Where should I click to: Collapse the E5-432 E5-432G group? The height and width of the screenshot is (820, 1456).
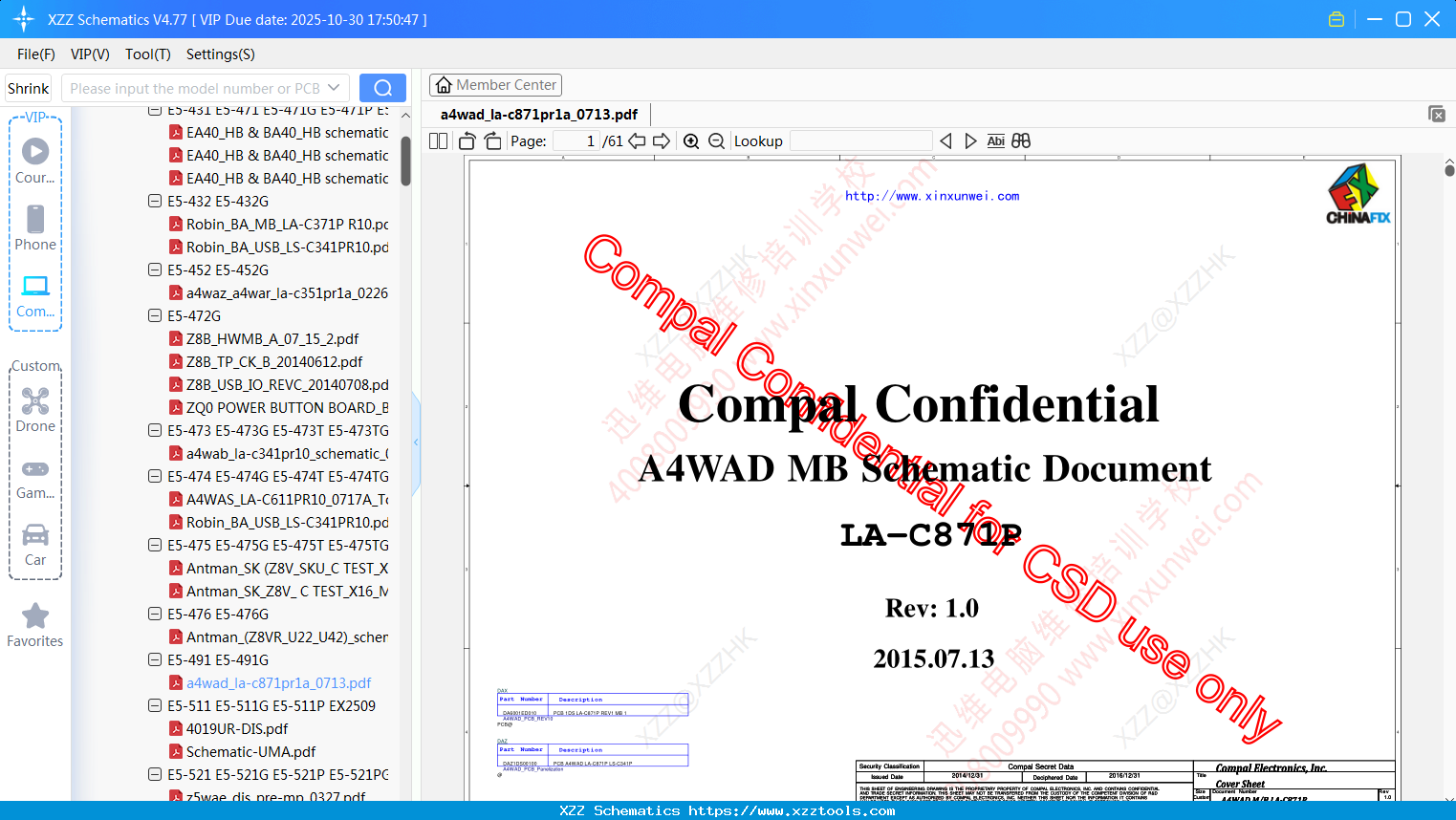click(x=155, y=201)
